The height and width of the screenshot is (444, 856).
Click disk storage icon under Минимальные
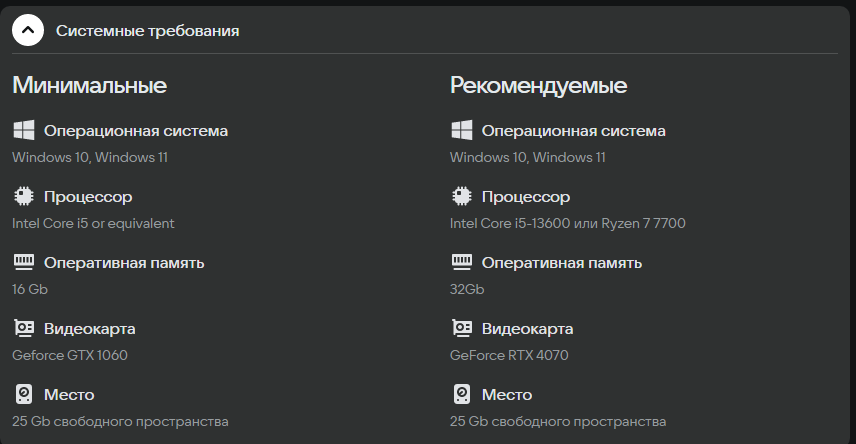23,394
